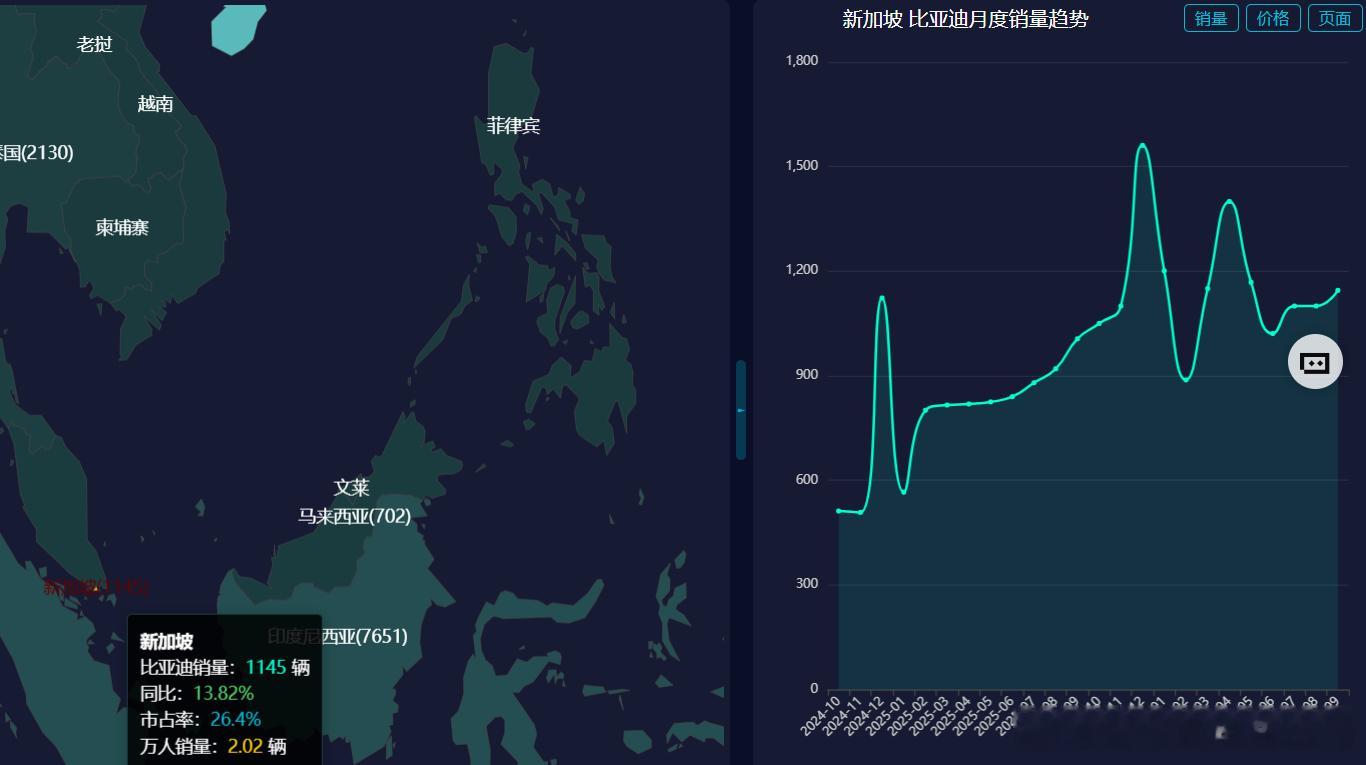Click the 1,800 y-axis label
Viewport: 1366px width, 765px height.
pos(802,61)
